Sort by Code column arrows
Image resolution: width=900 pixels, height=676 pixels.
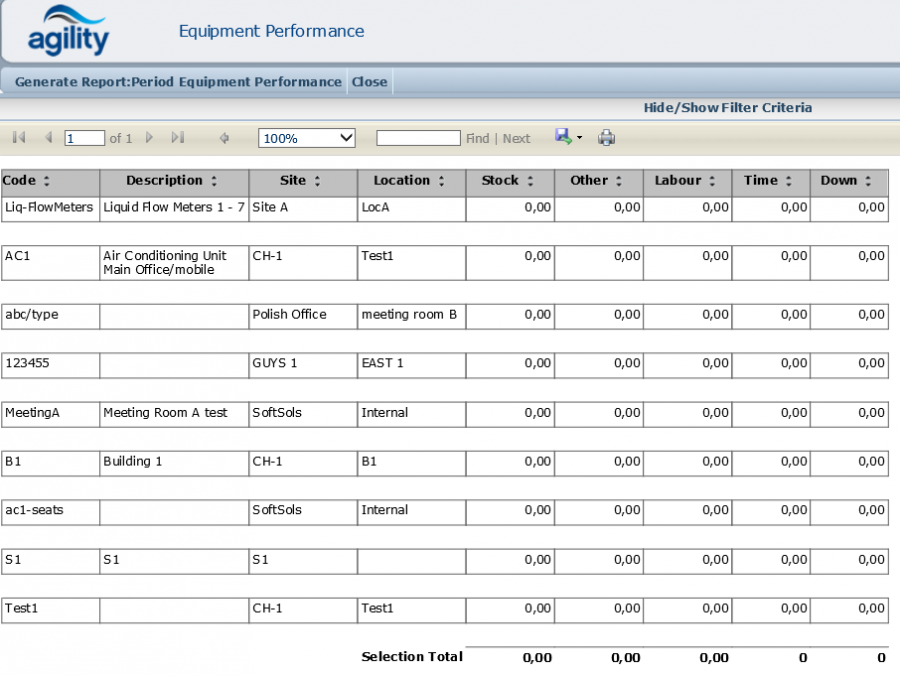[x=46, y=181]
